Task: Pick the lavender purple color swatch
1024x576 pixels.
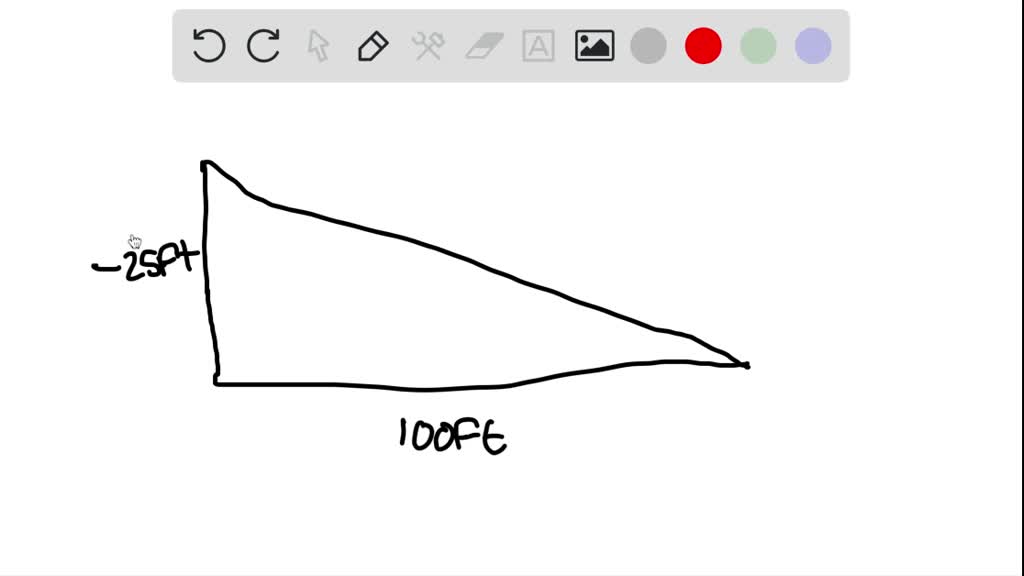Action: [x=813, y=46]
